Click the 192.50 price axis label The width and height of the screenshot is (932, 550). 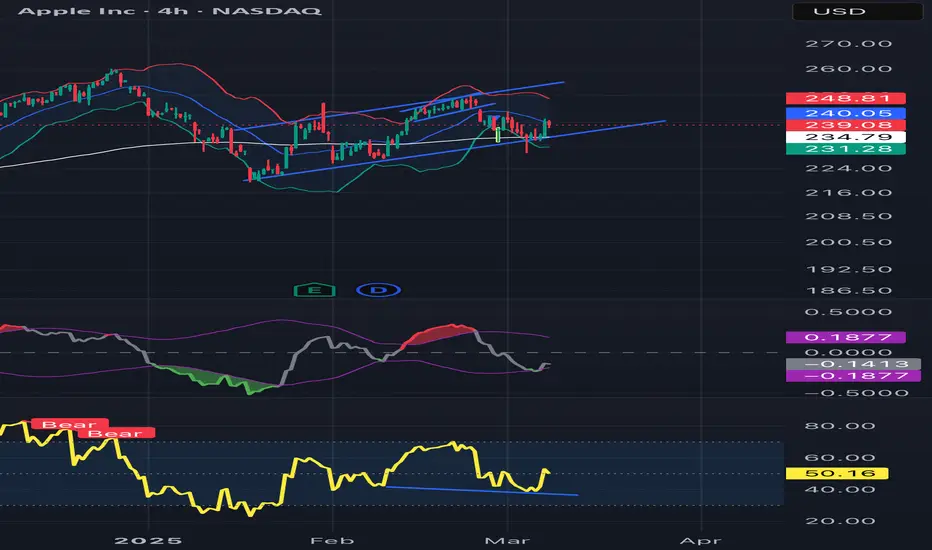click(848, 269)
